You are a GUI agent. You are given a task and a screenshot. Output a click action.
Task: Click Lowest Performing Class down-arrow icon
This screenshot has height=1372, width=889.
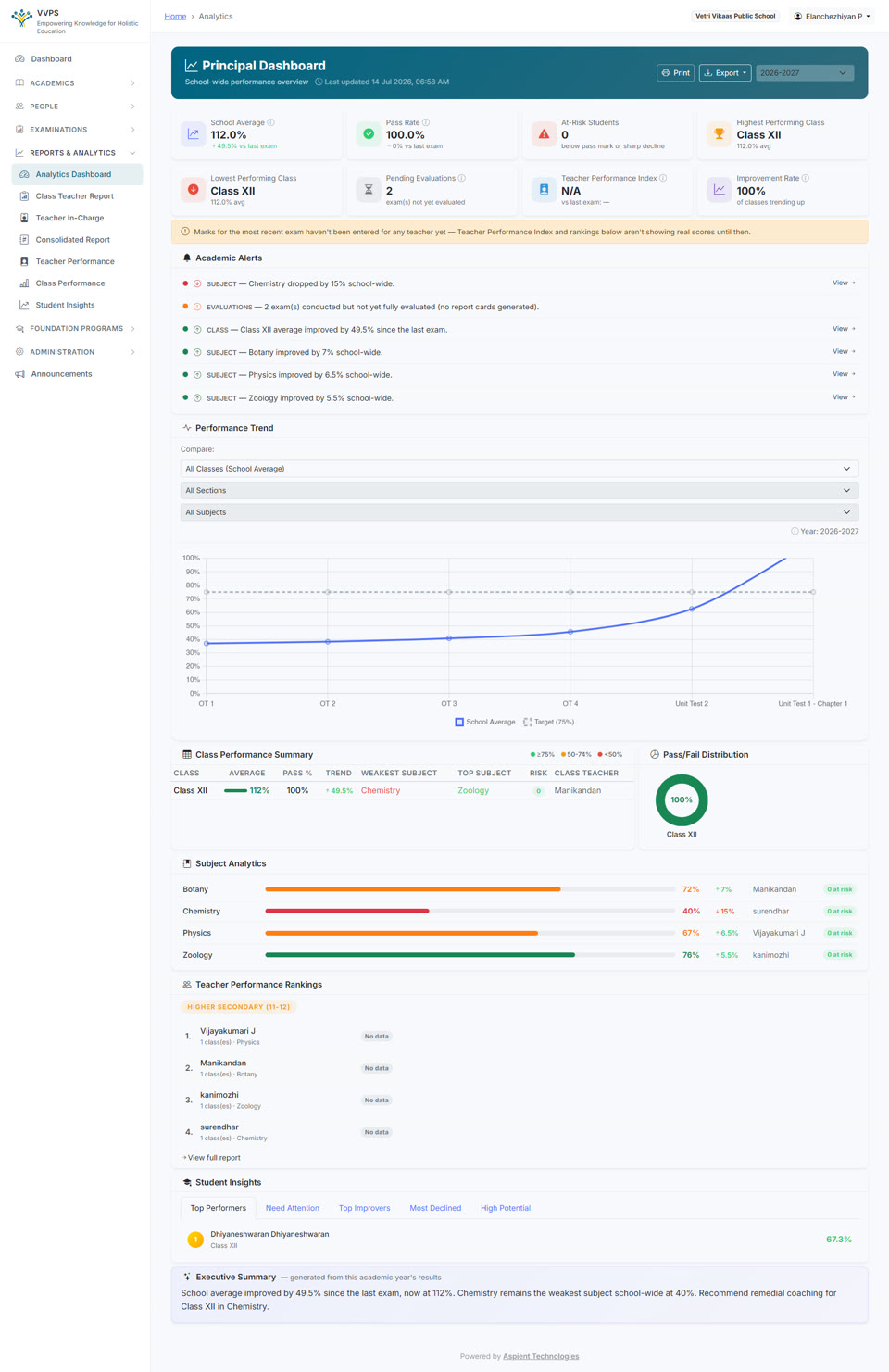click(194, 190)
